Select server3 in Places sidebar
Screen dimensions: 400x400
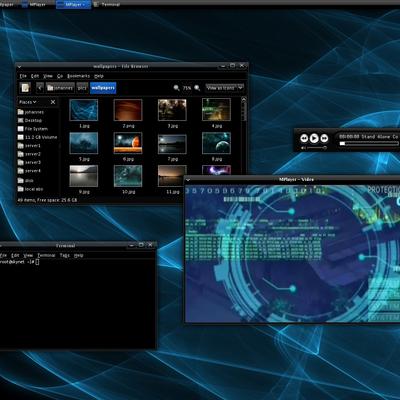click(29, 163)
